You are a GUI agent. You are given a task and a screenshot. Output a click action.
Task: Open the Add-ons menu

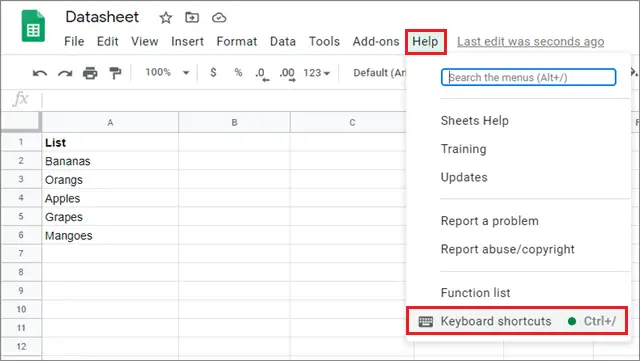[376, 41]
